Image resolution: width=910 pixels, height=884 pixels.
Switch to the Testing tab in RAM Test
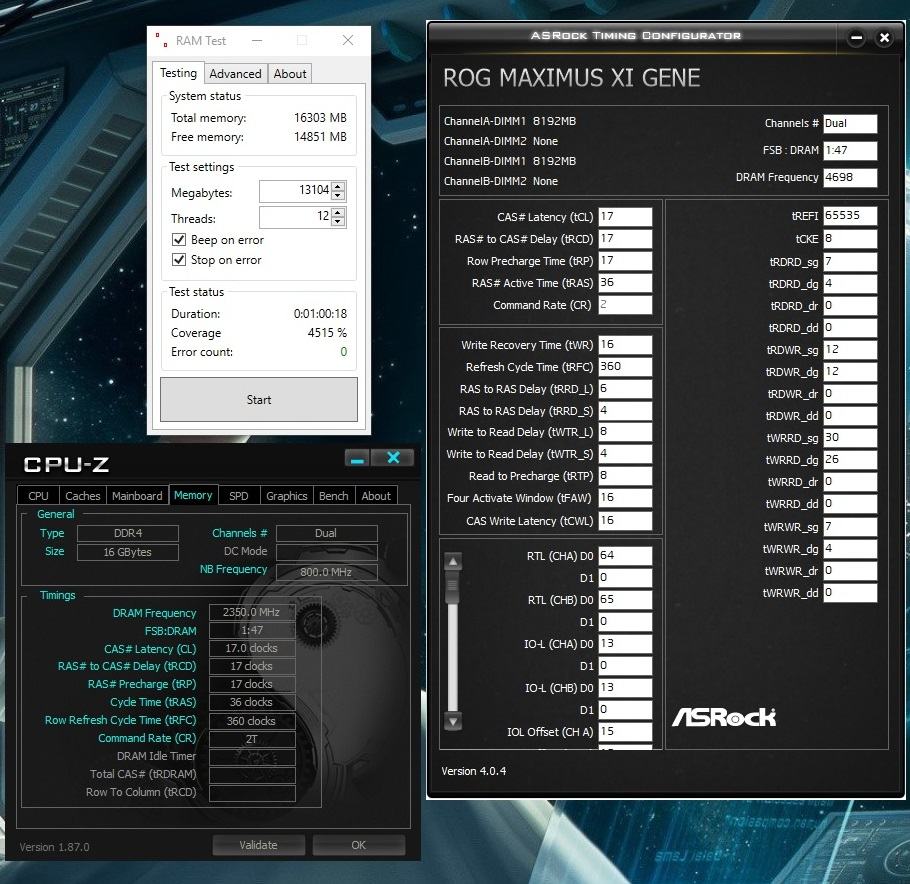click(178, 73)
